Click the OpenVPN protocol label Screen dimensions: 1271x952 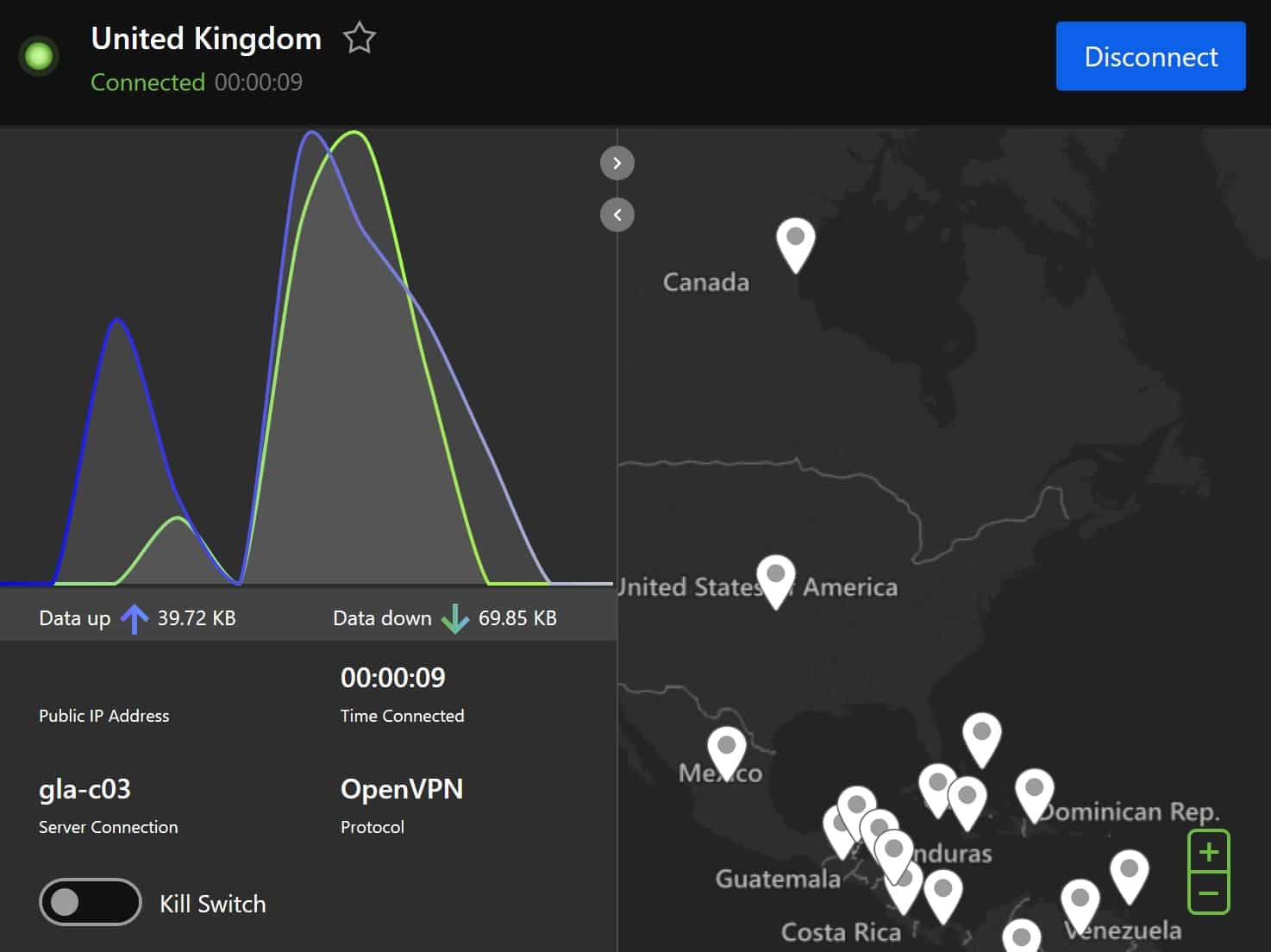coord(402,789)
